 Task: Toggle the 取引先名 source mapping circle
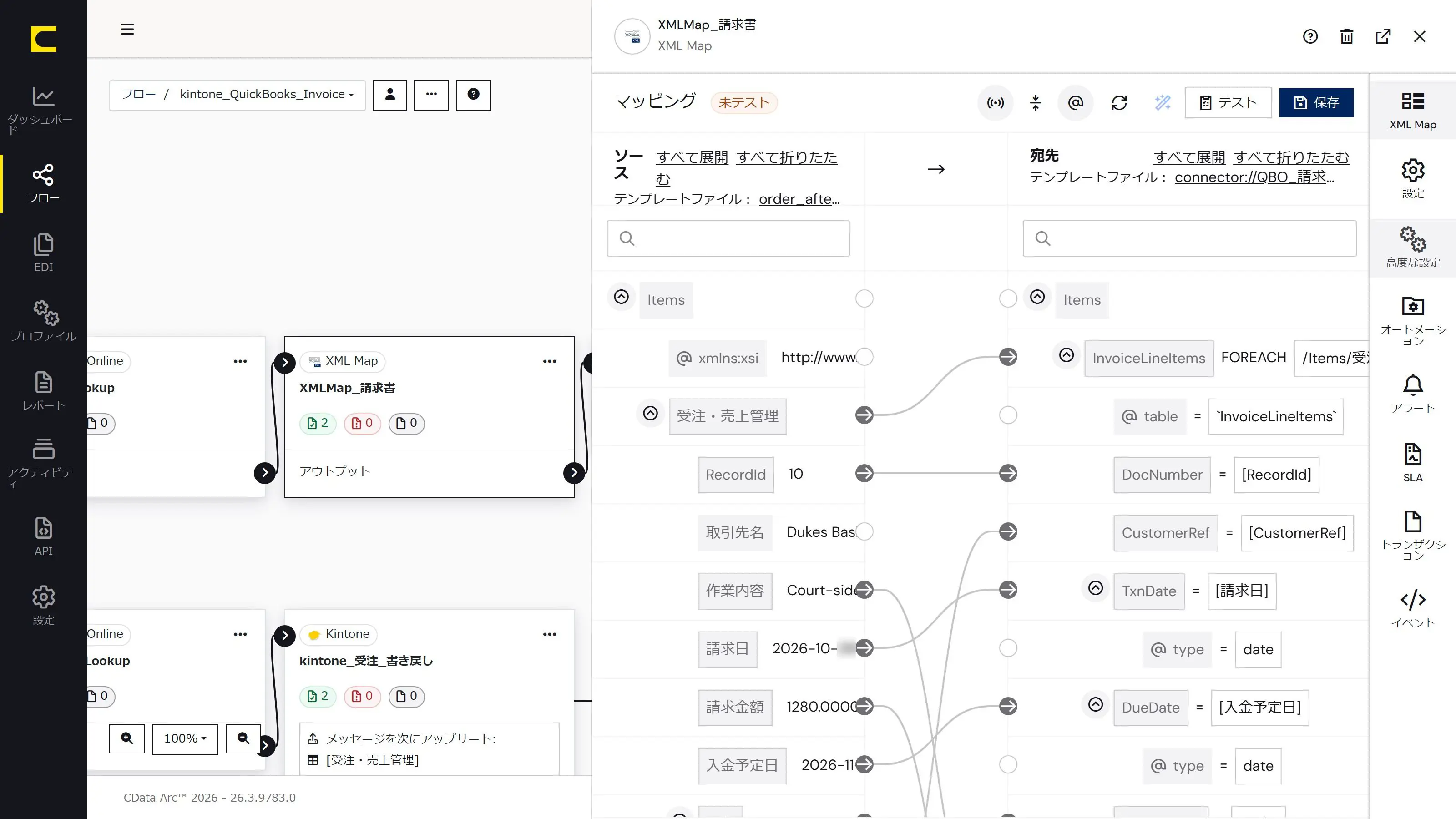tap(864, 531)
